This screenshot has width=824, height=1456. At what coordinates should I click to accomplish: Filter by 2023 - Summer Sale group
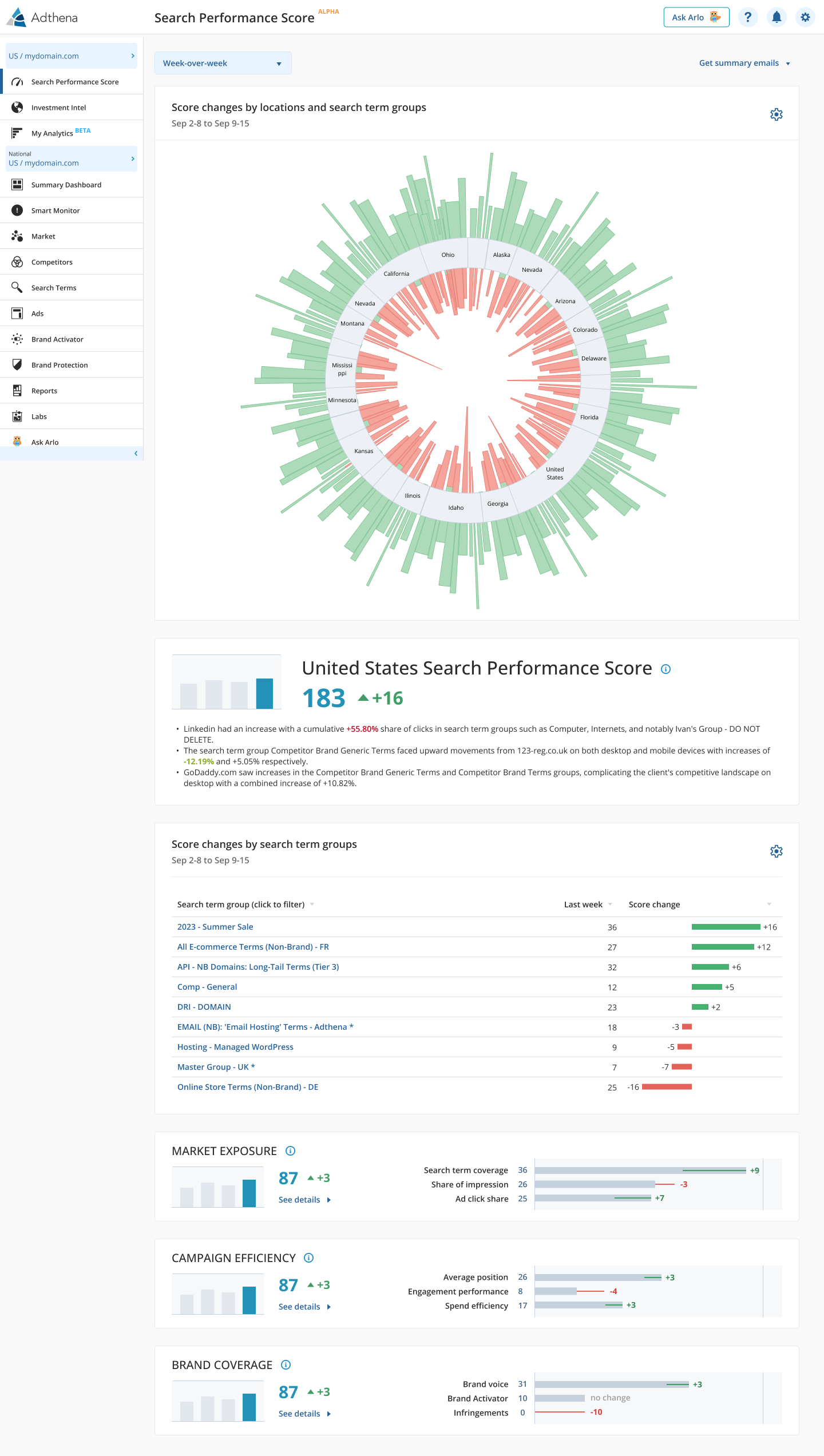(x=215, y=927)
